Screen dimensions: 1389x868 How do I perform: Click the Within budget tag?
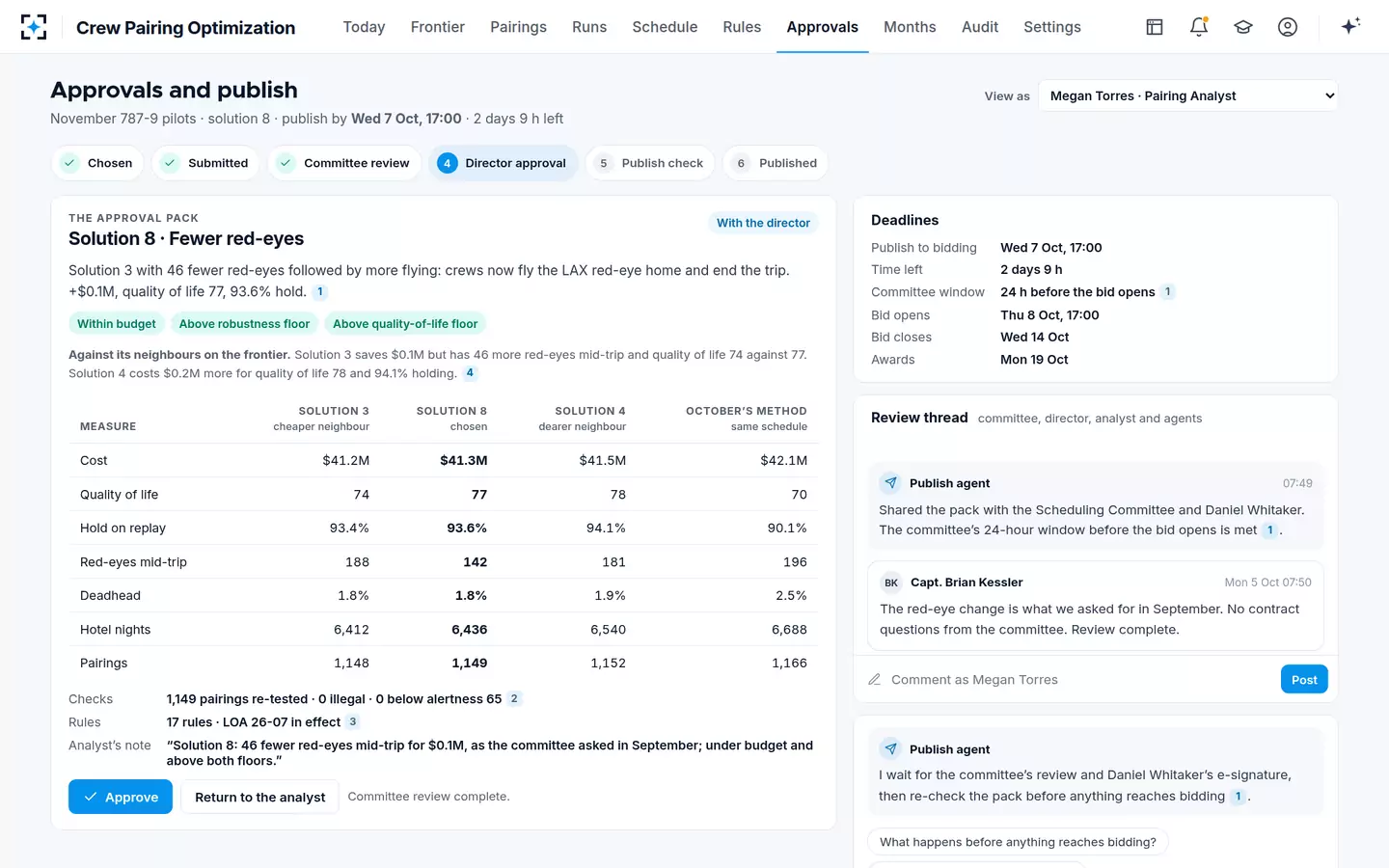pos(117,324)
